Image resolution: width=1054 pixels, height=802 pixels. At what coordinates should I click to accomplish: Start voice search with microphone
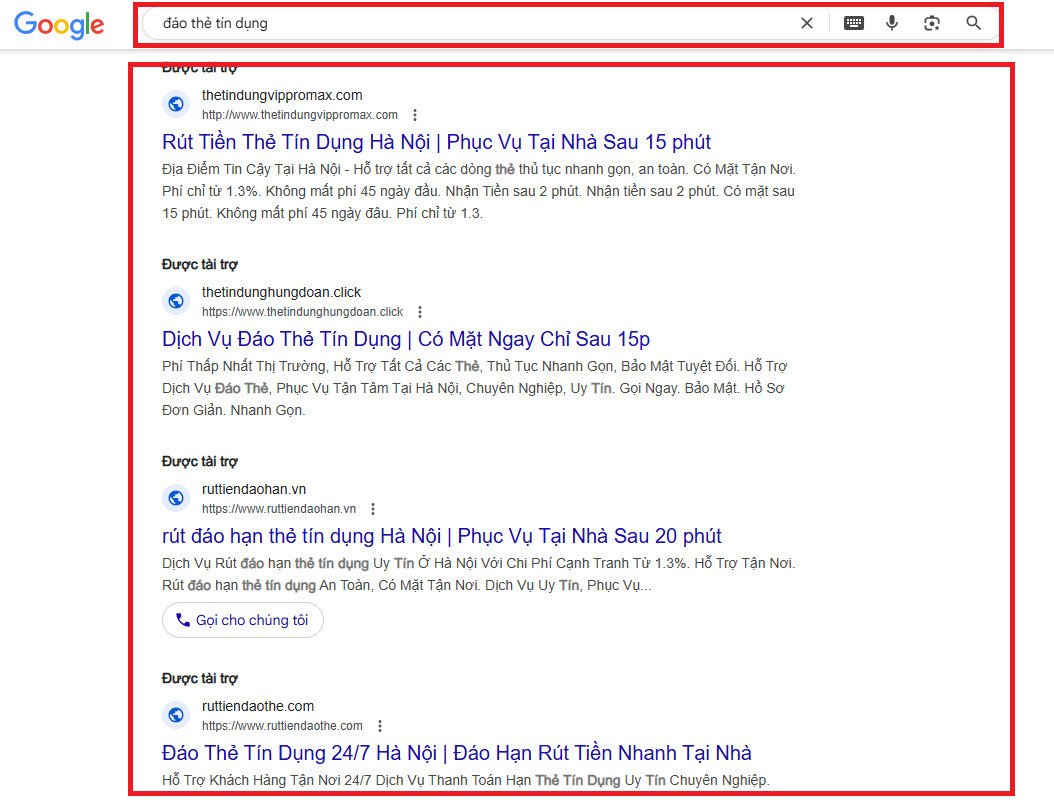(892, 23)
